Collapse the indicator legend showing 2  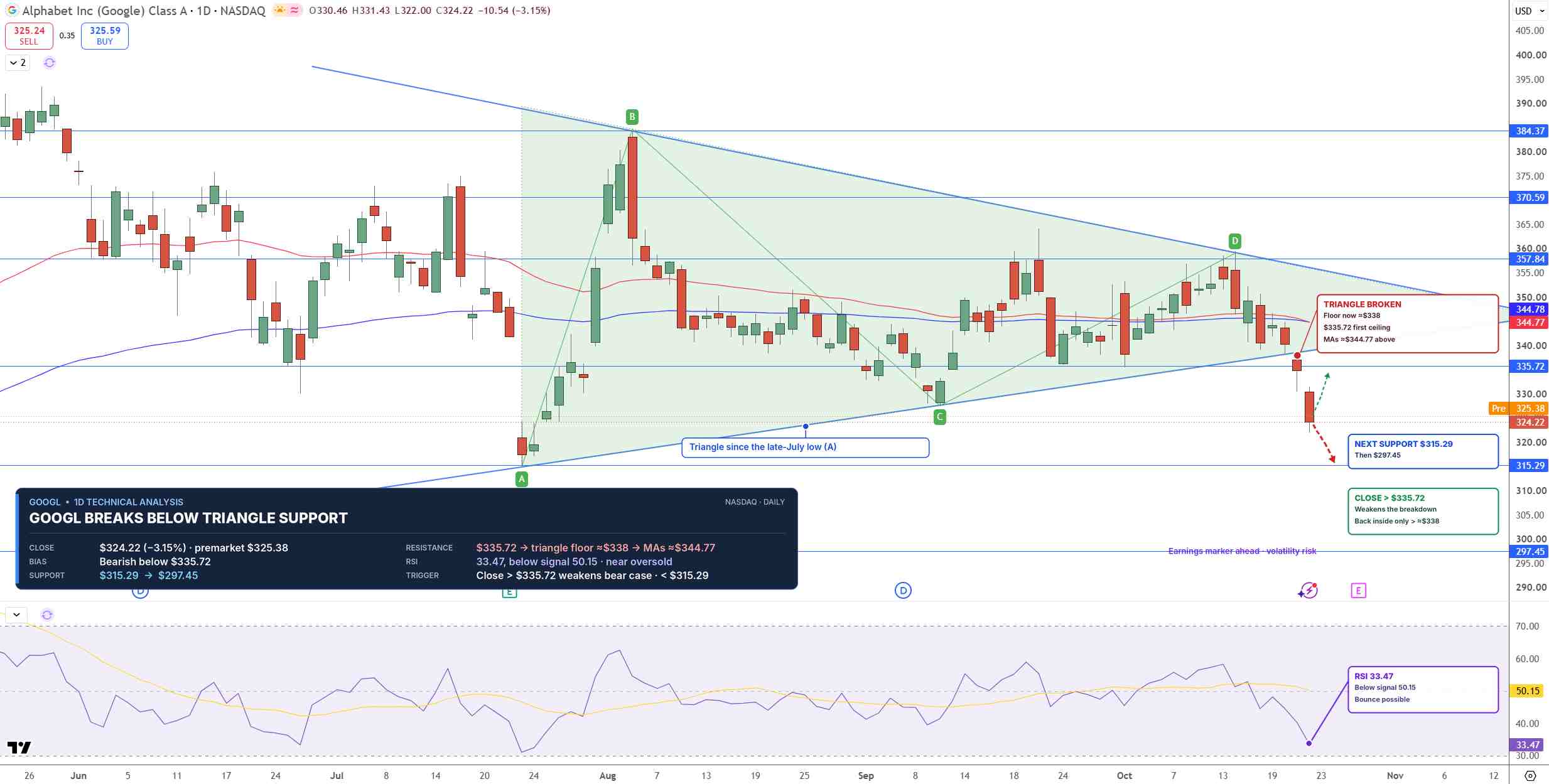tap(18, 63)
